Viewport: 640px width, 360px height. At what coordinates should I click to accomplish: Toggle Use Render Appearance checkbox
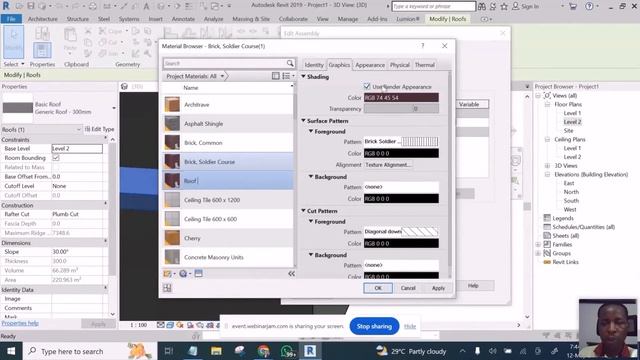tap(367, 86)
